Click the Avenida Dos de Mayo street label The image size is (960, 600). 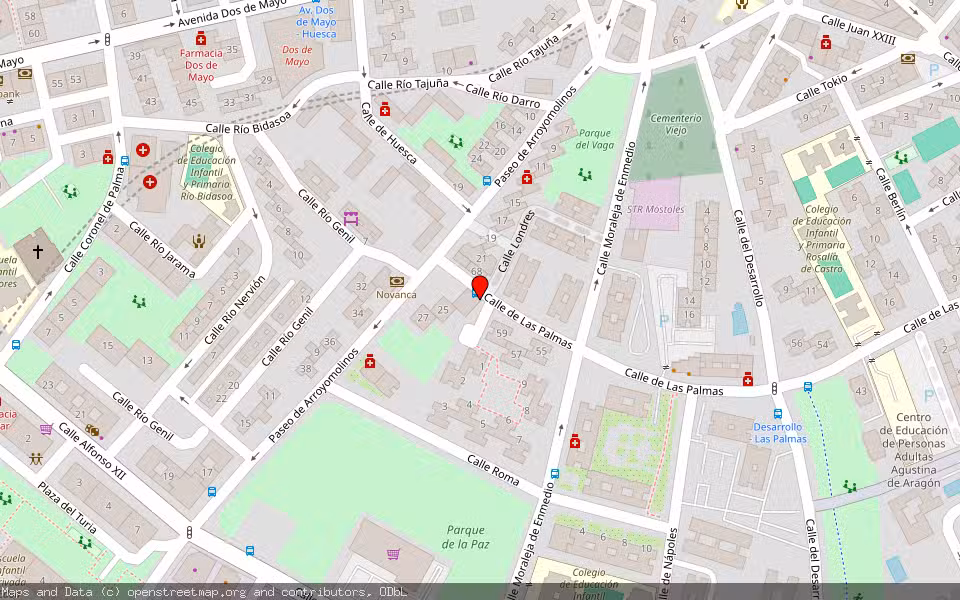pyautogui.click(x=232, y=14)
